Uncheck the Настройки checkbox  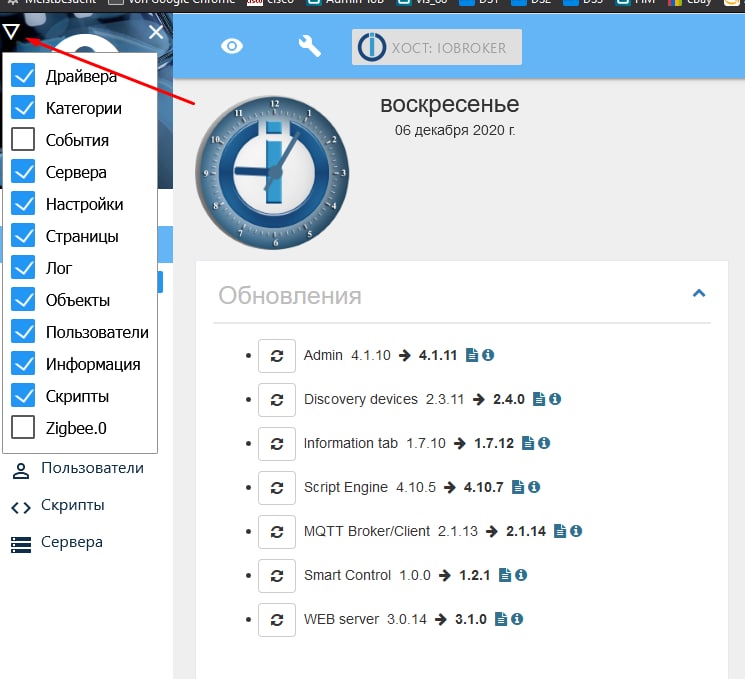click(23, 203)
